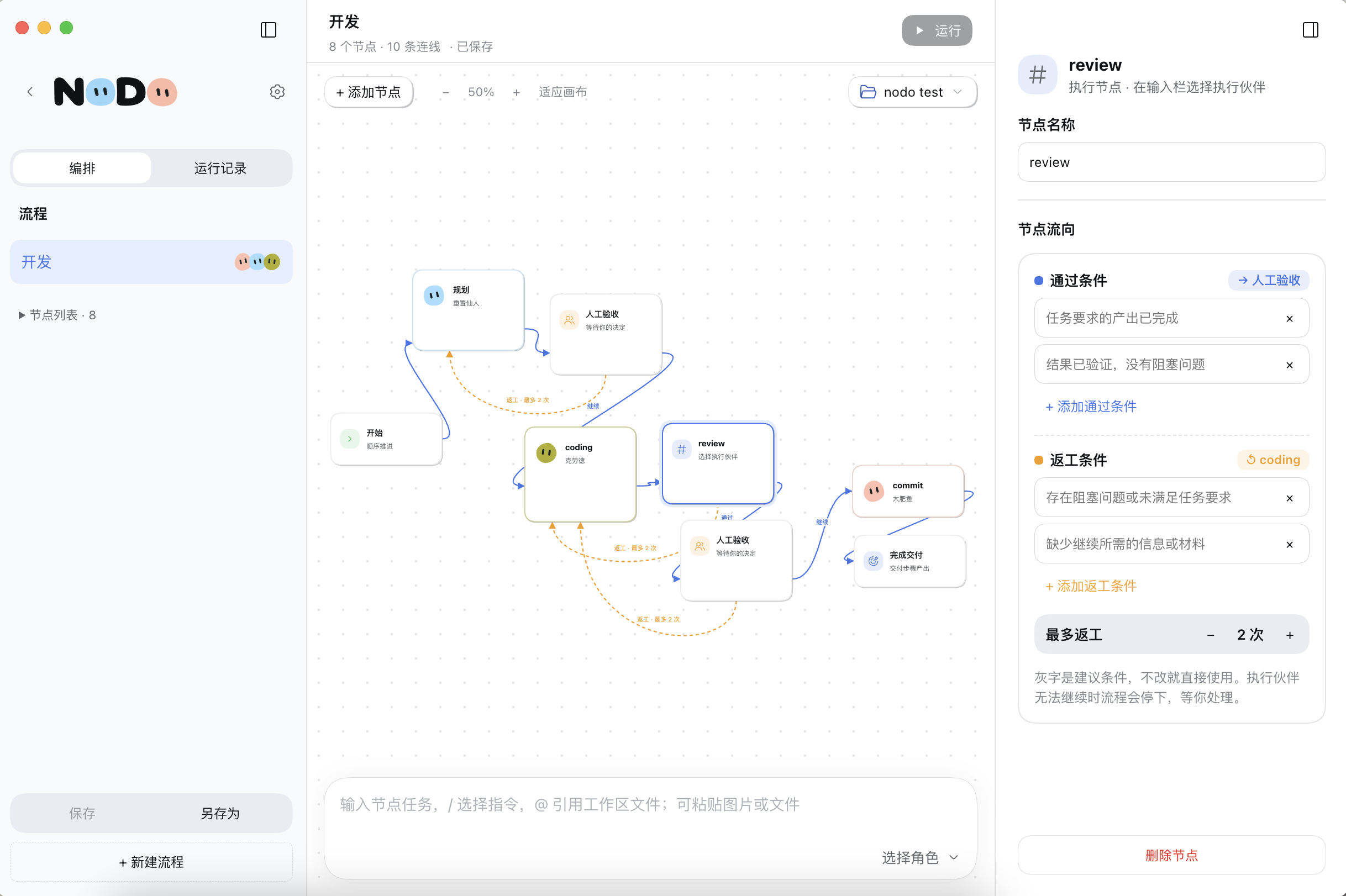Decrease 最多返工 count
The width and height of the screenshot is (1346, 896).
pos(1210,634)
